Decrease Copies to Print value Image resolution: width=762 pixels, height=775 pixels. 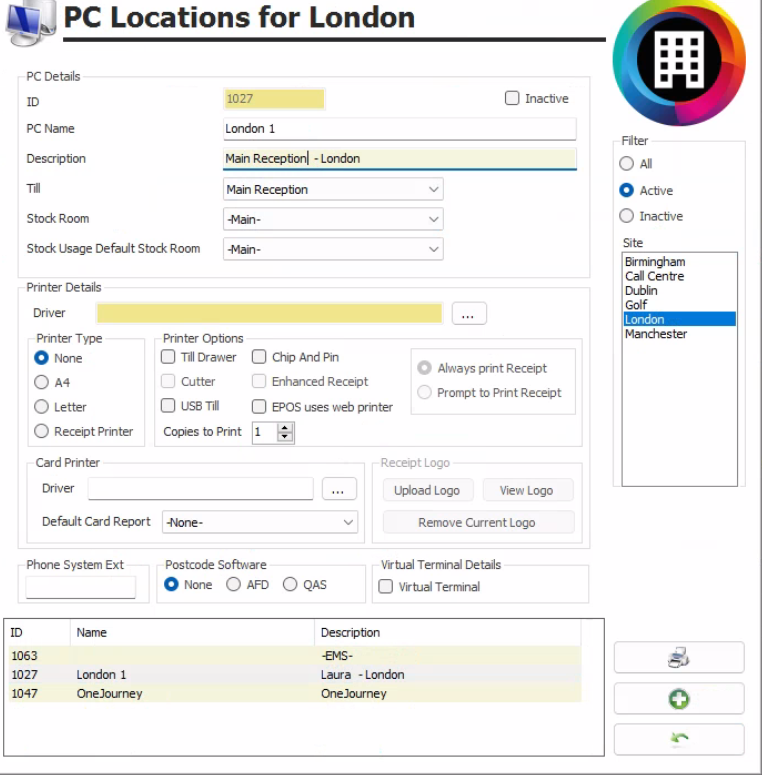(285, 437)
